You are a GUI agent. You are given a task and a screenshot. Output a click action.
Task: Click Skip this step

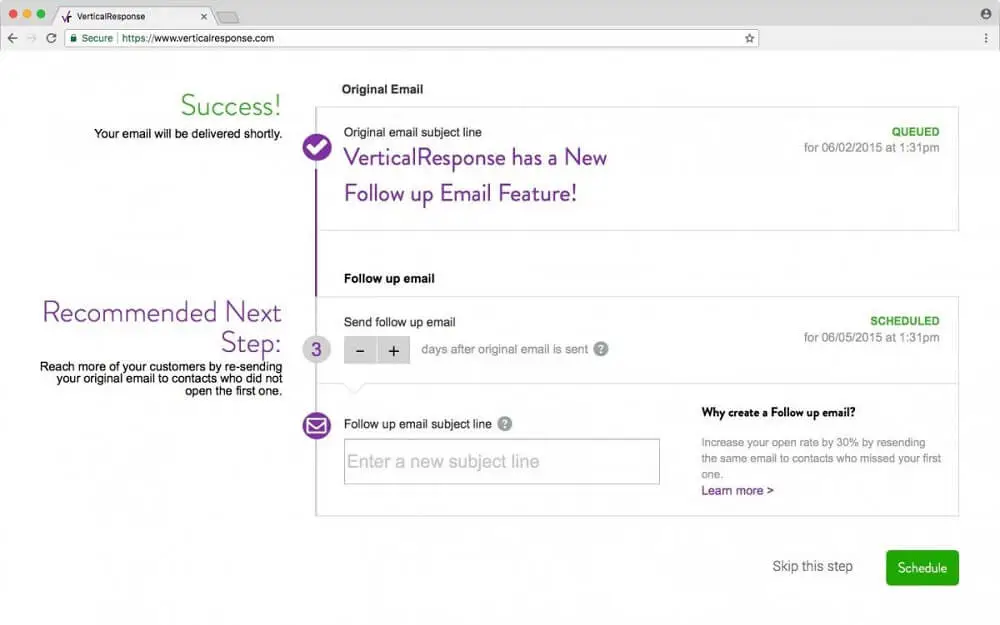point(812,566)
